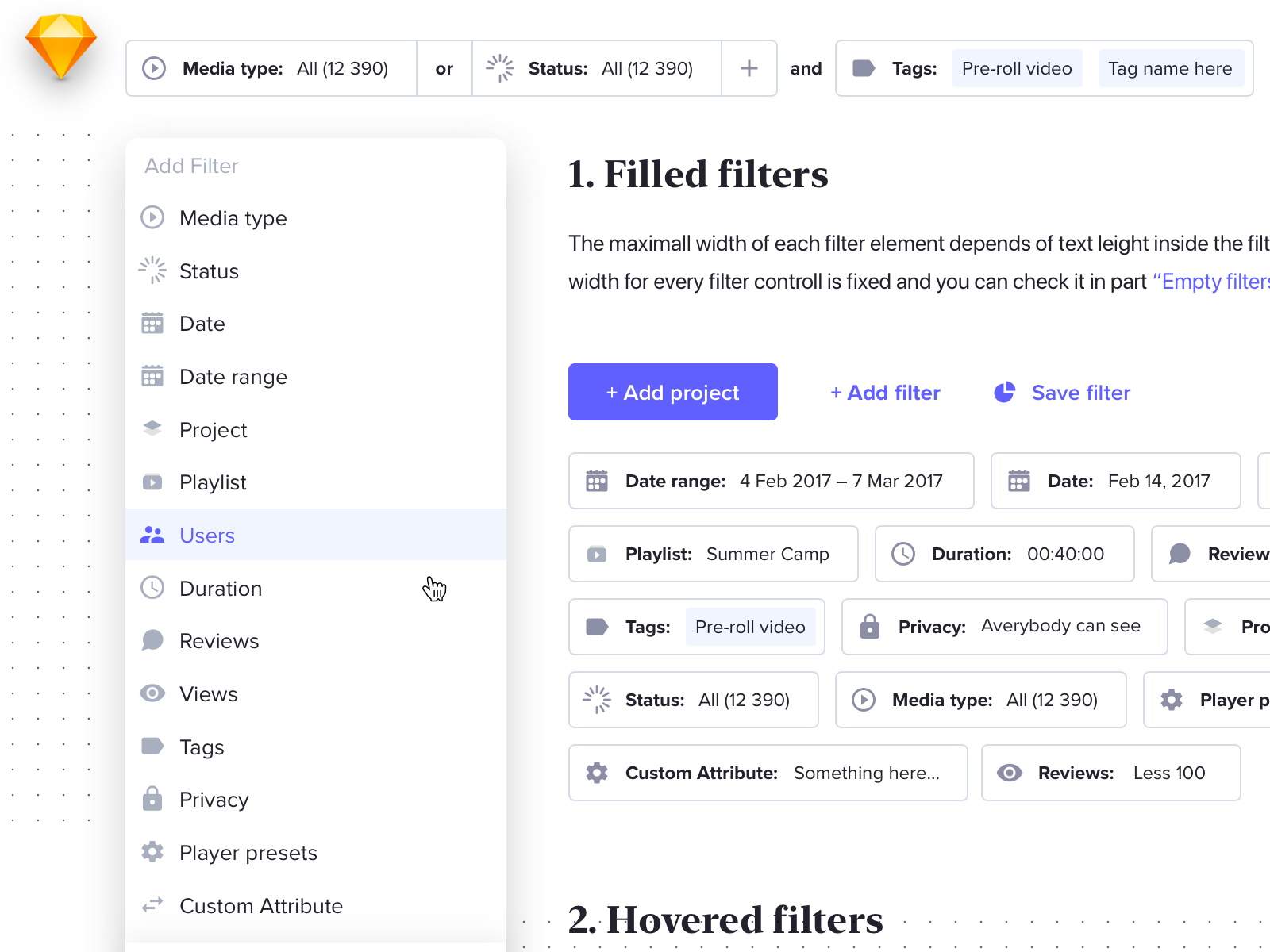Select Custom Attribute in Add Filter menu

pyautogui.click(x=260, y=906)
